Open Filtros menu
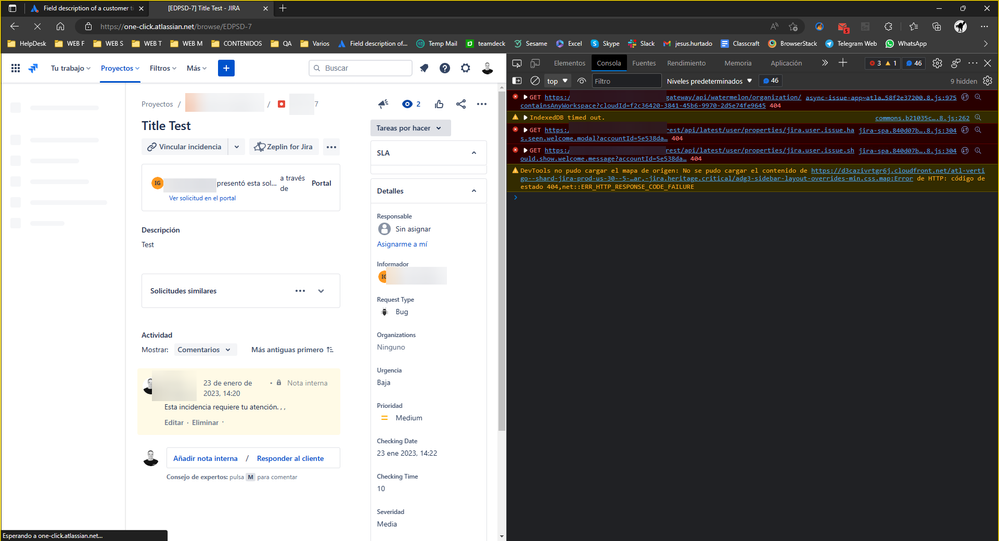This screenshot has height=541, width=999. pos(162,68)
